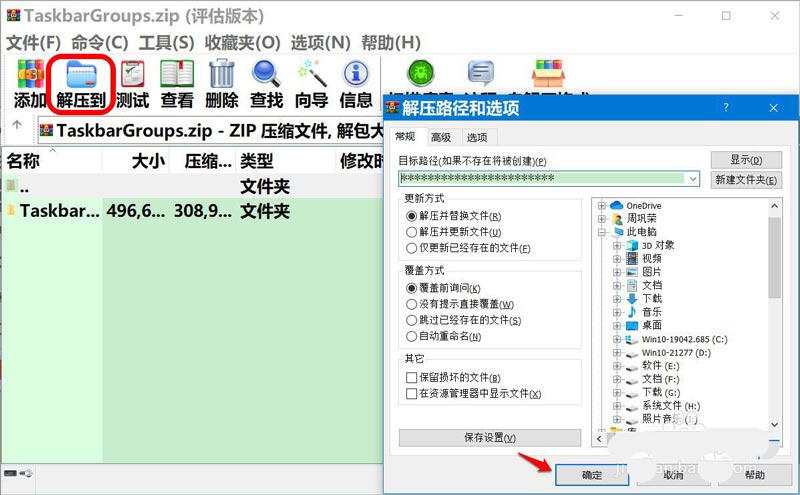Click the self-extracting archive box icon
Image resolution: width=800 pixels, height=495 pixels.
(548, 73)
